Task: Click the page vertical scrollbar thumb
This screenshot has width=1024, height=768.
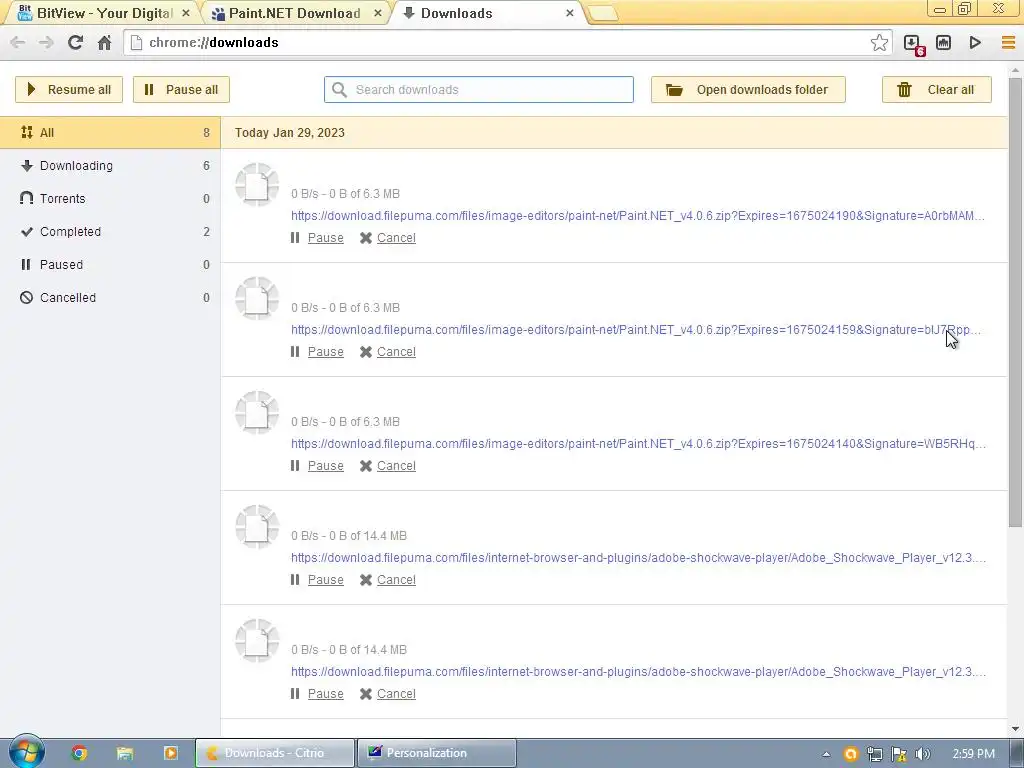Action: pos(1015,302)
